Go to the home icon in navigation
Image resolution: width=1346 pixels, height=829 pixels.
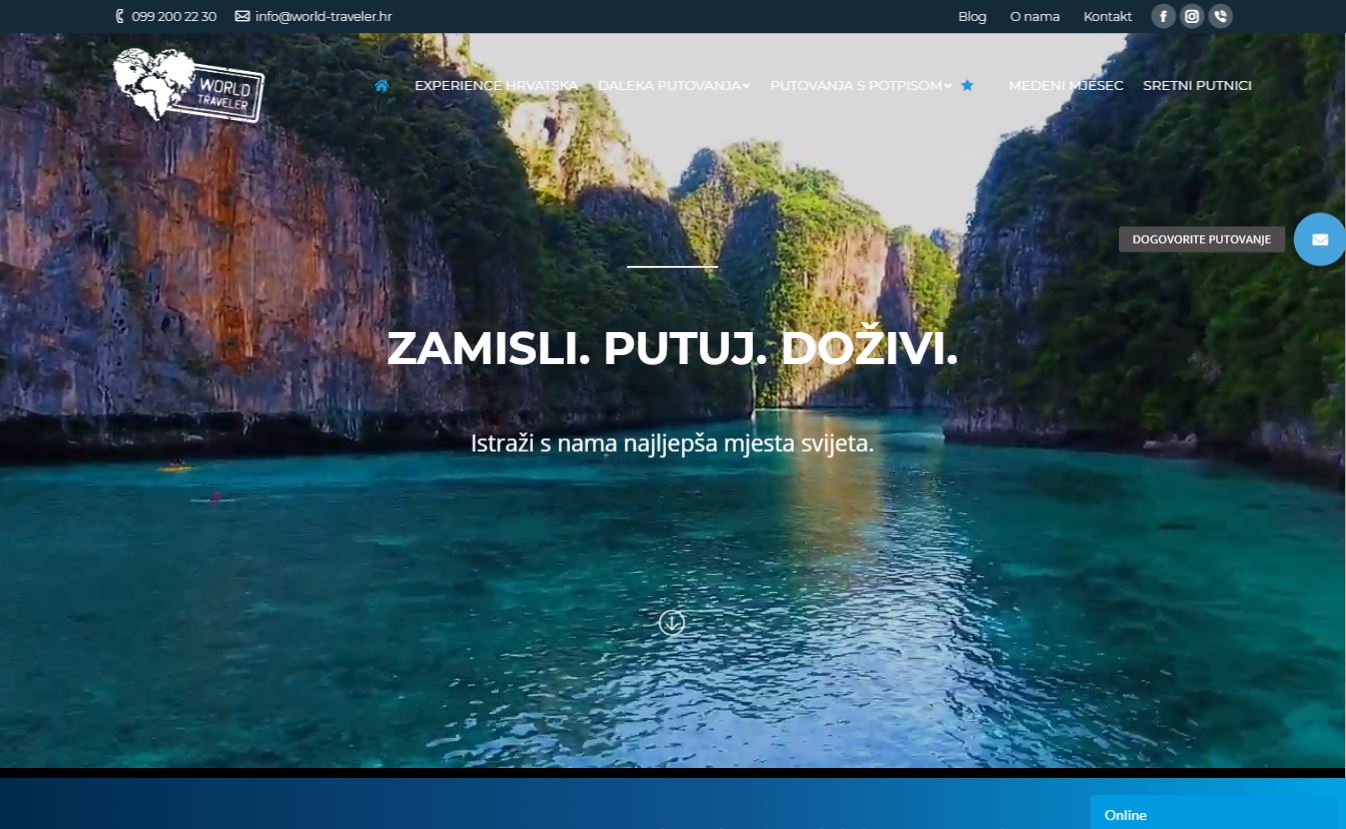click(381, 85)
